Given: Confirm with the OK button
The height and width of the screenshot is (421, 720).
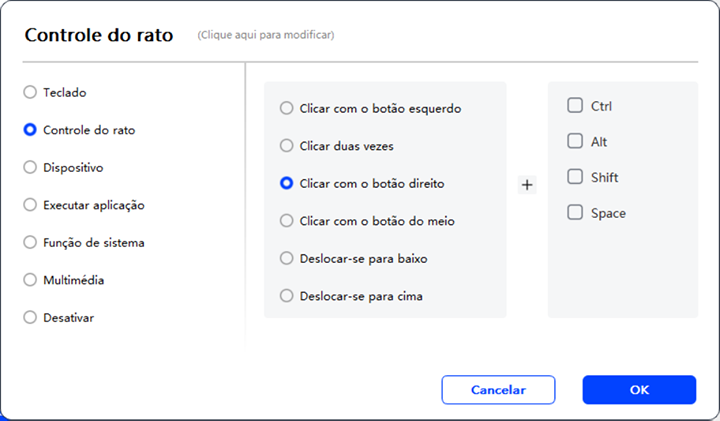Looking at the screenshot, I should [639, 390].
